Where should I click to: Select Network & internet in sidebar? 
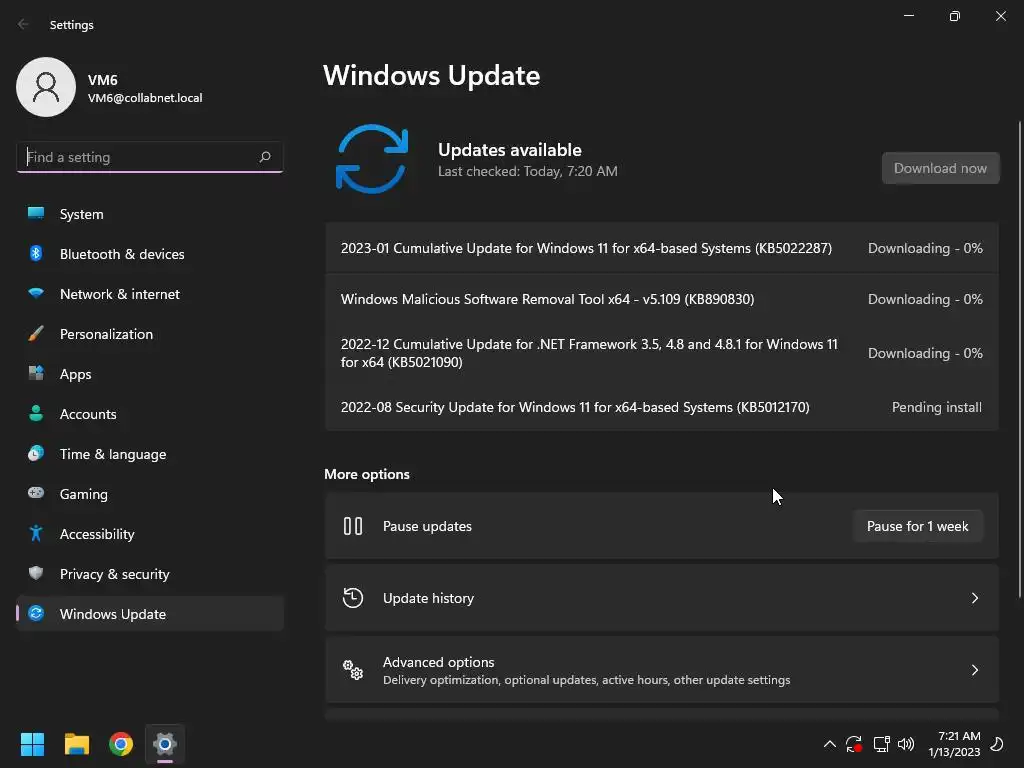[150, 294]
